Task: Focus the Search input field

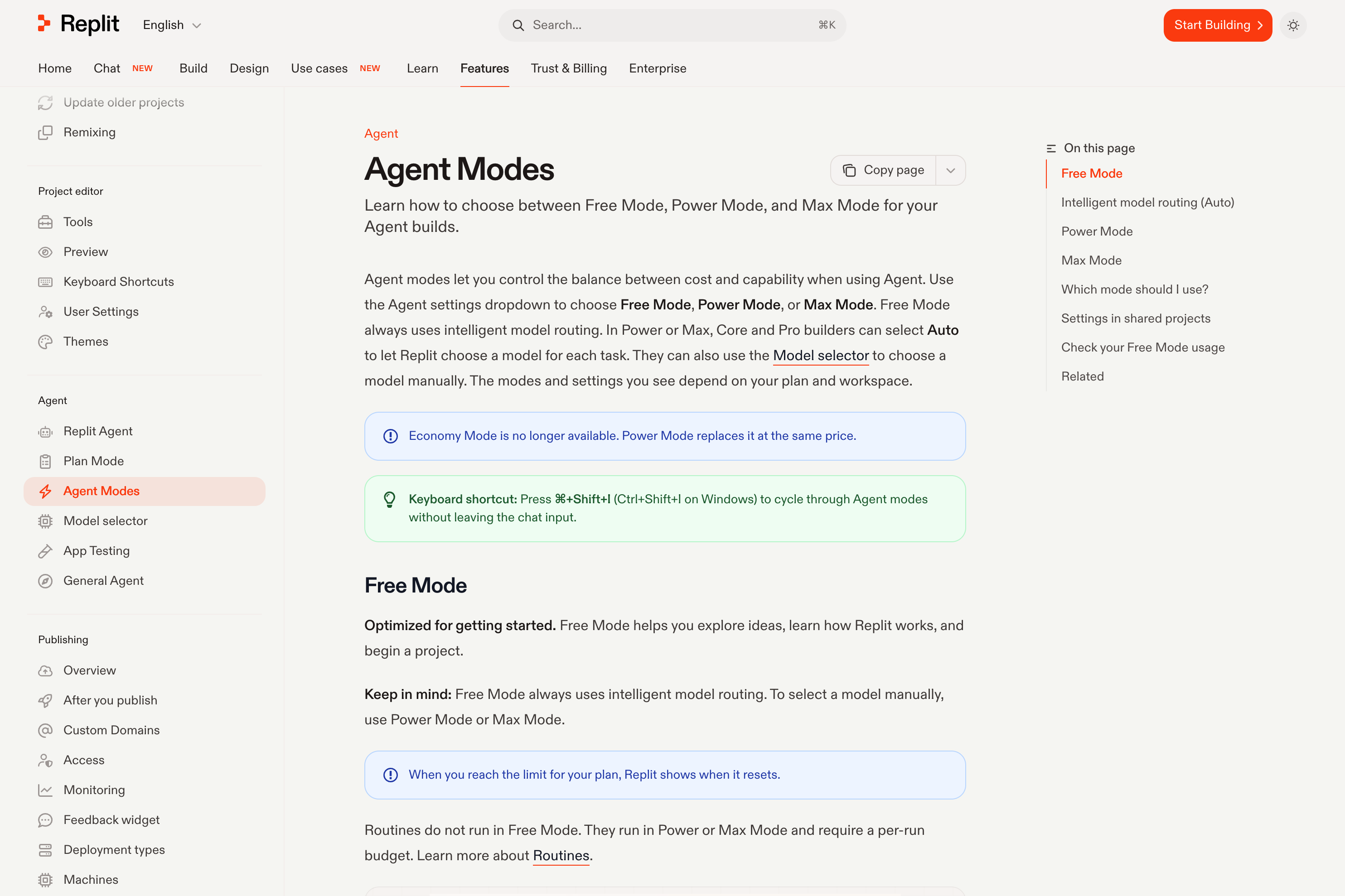Action: pos(672,25)
